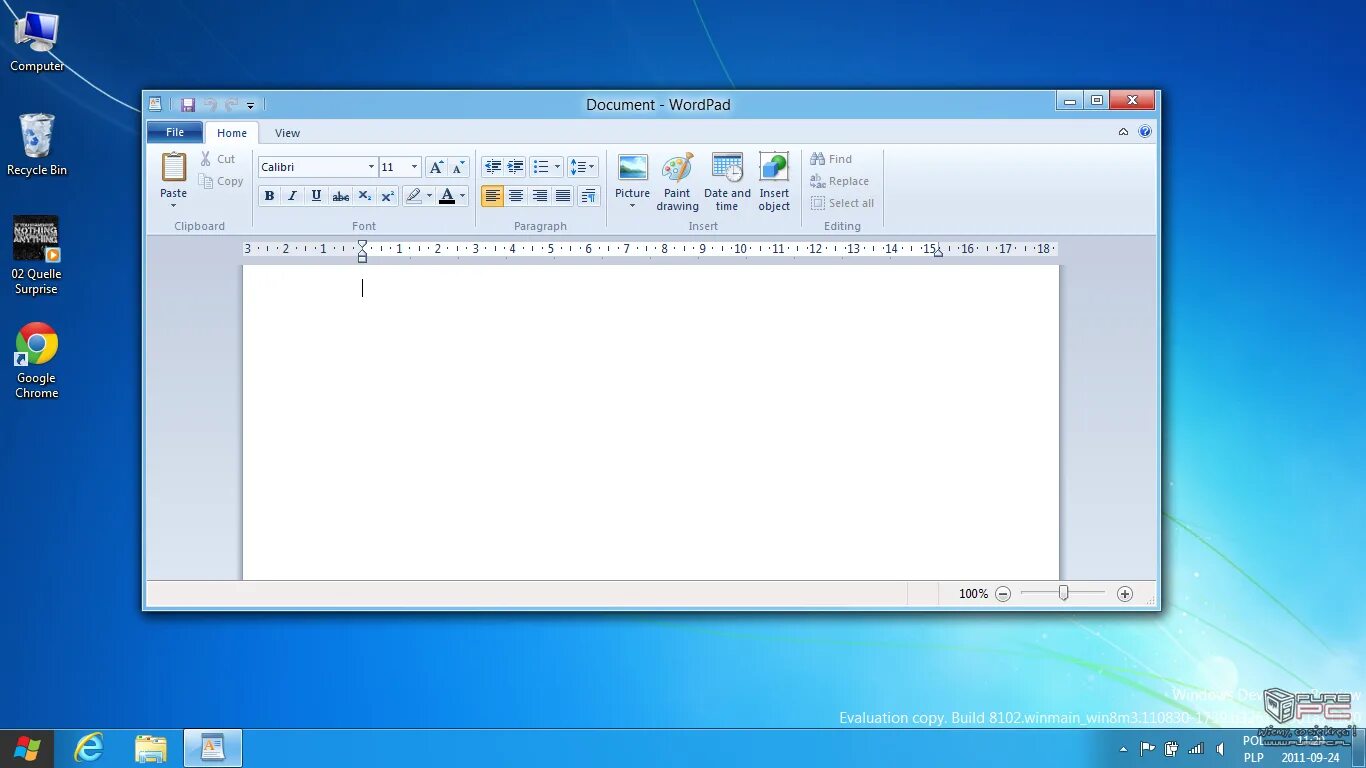The height and width of the screenshot is (768, 1366).
Task: Insert a Paint drawing
Action: (x=677, y=181)
